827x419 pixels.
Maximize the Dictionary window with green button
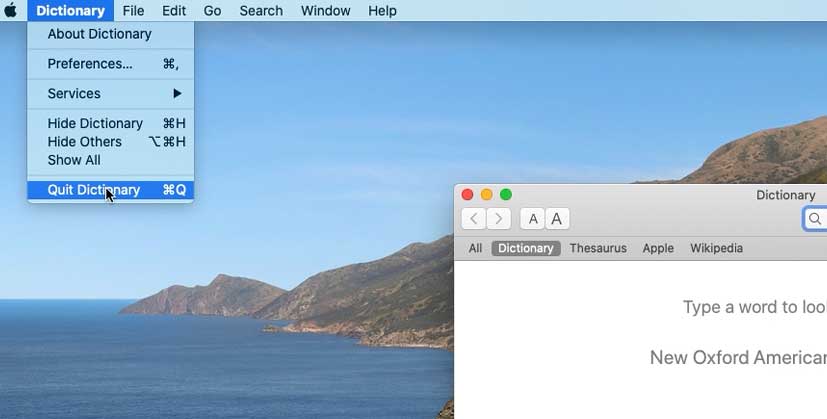pyautogui.click(x=506, y=195)
